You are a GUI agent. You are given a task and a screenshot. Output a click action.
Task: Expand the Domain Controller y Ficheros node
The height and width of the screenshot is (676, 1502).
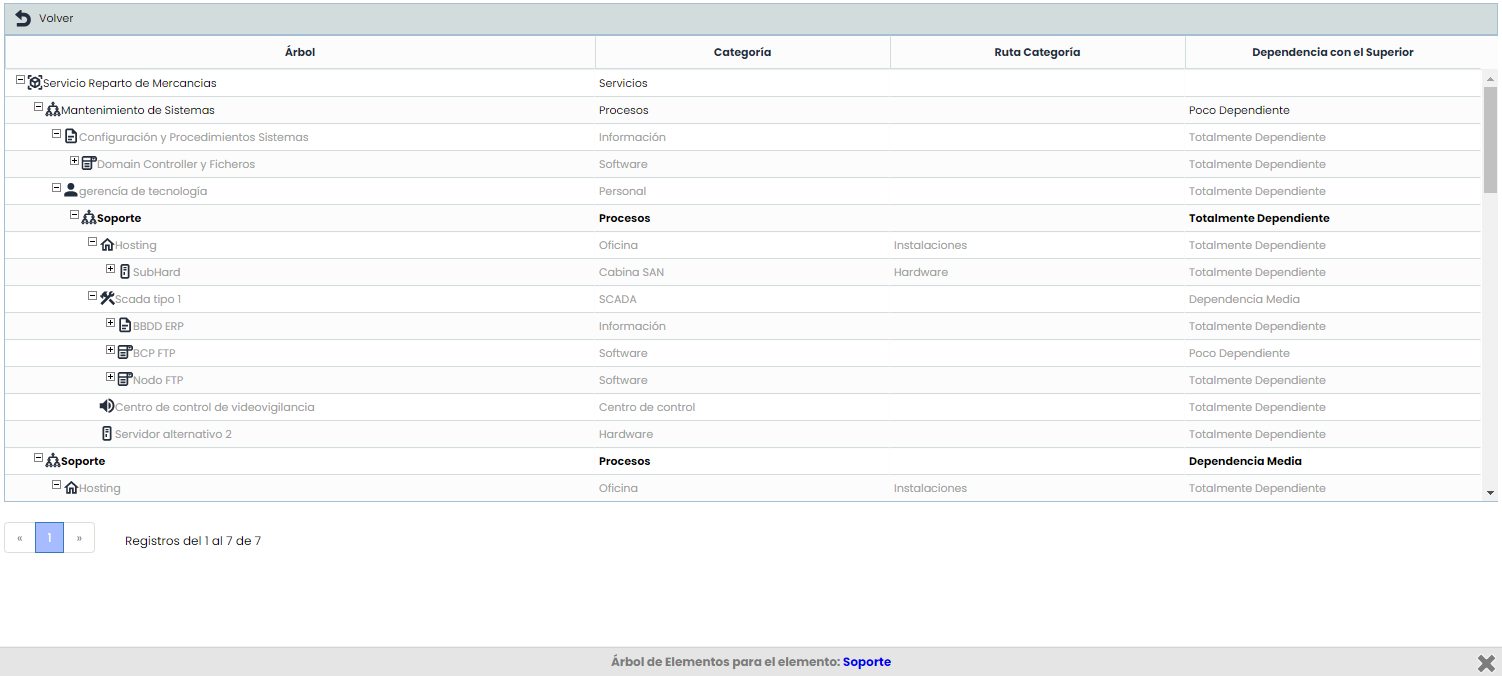(x=74, y=161)
